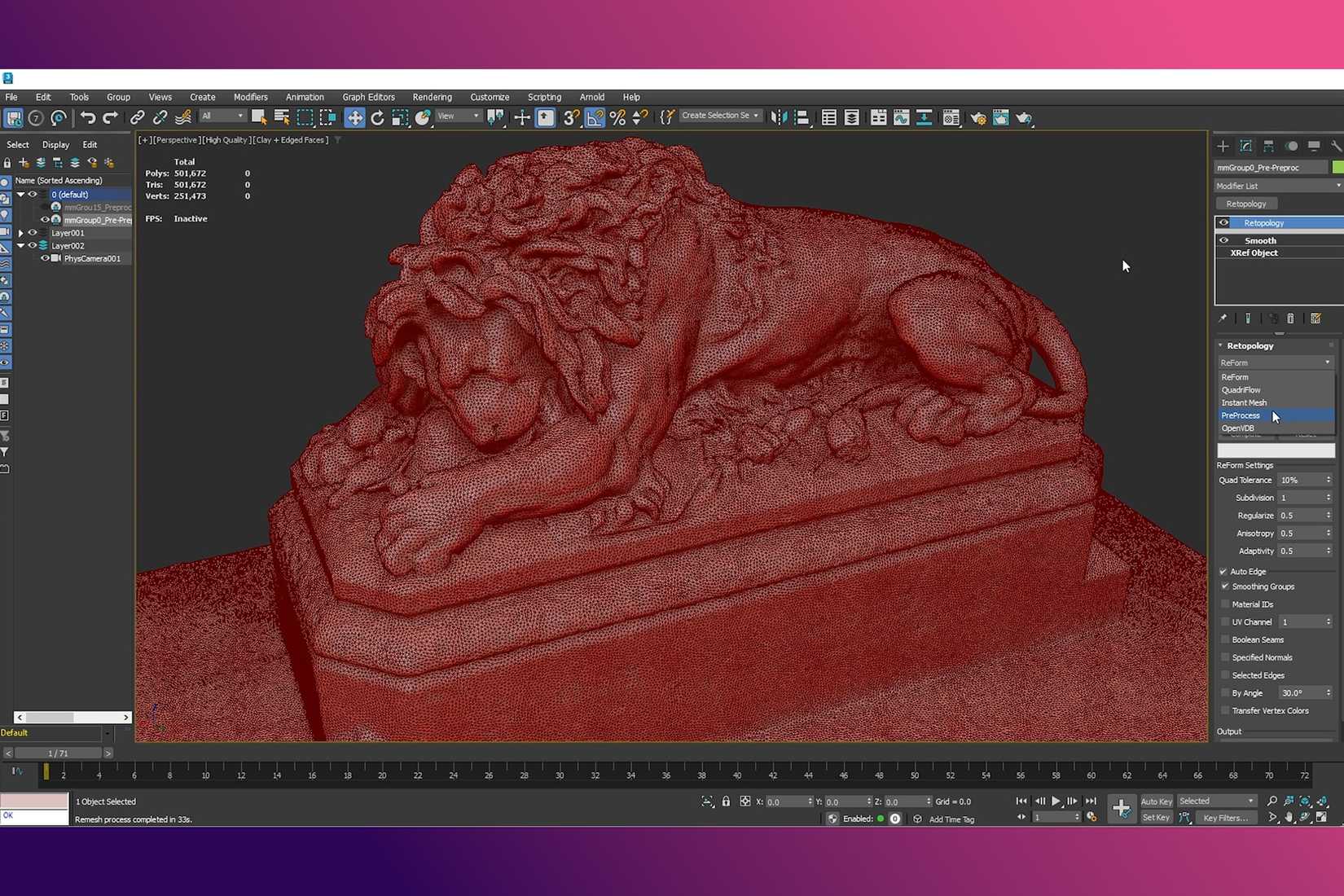Activate the Select and Scale tool
Image resolution: width=1344 pixels, height=896 pixels.
point(400,118)
